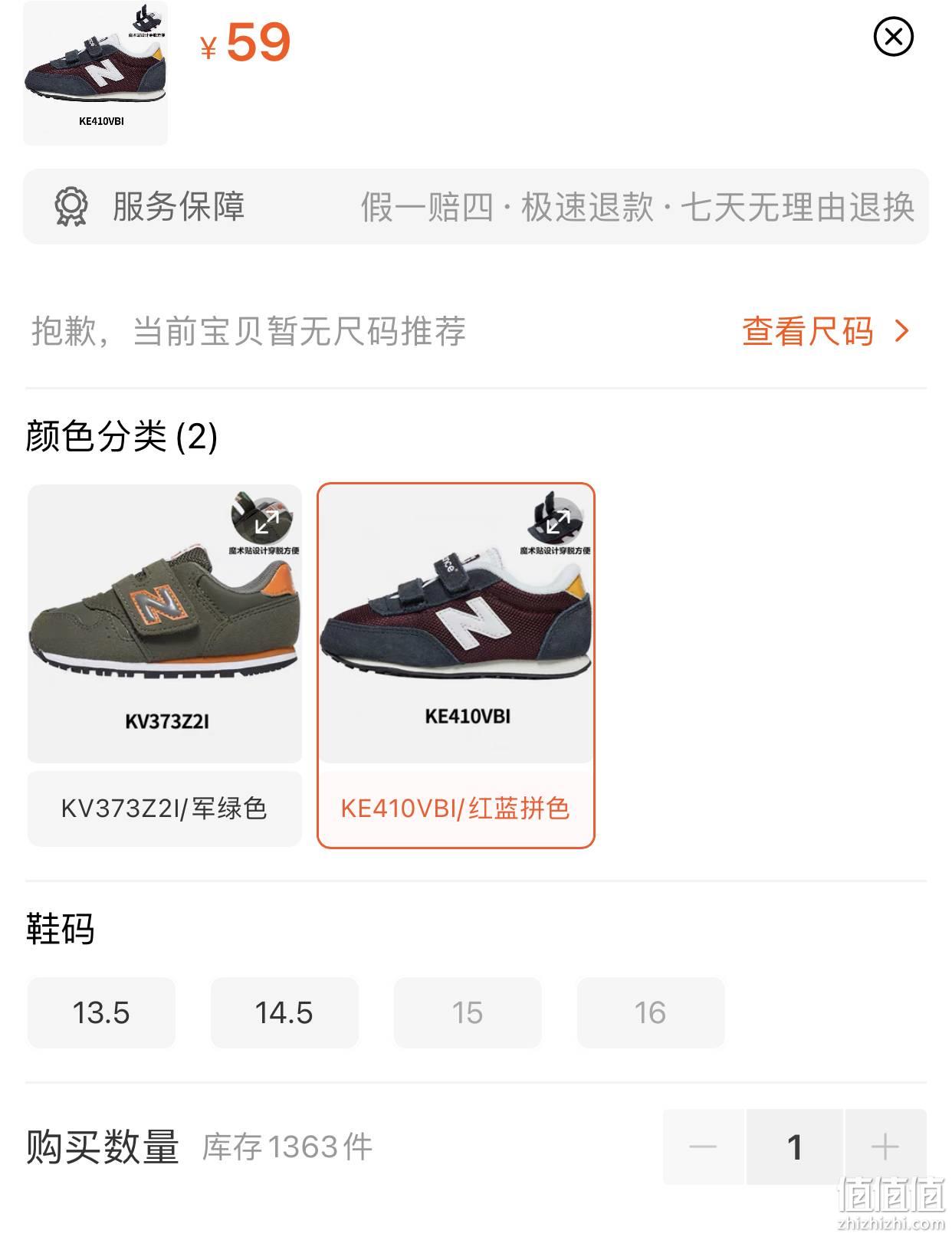Expand the red-blue shoe image

point(557,522)
